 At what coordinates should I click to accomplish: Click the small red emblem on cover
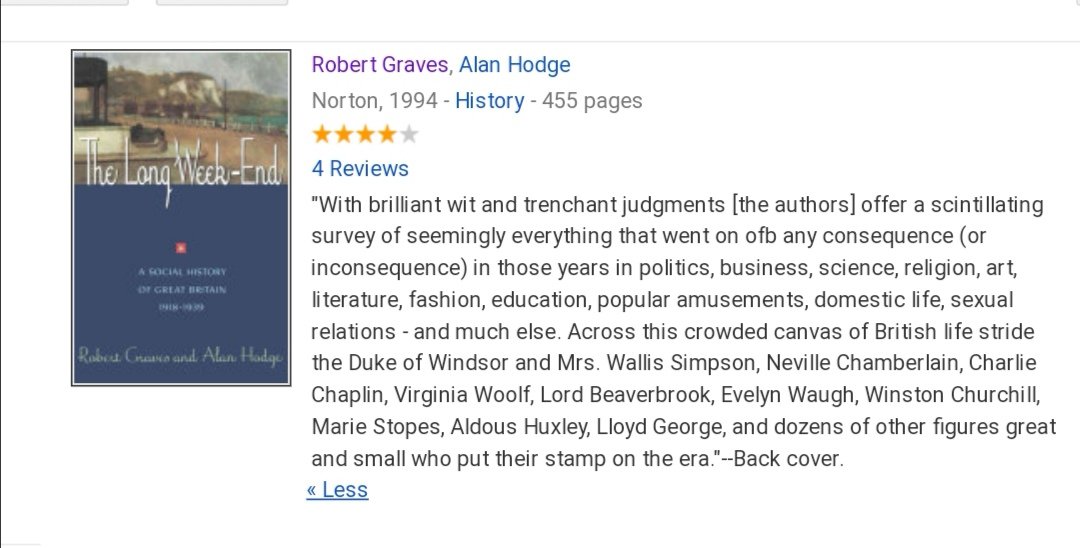181,248
